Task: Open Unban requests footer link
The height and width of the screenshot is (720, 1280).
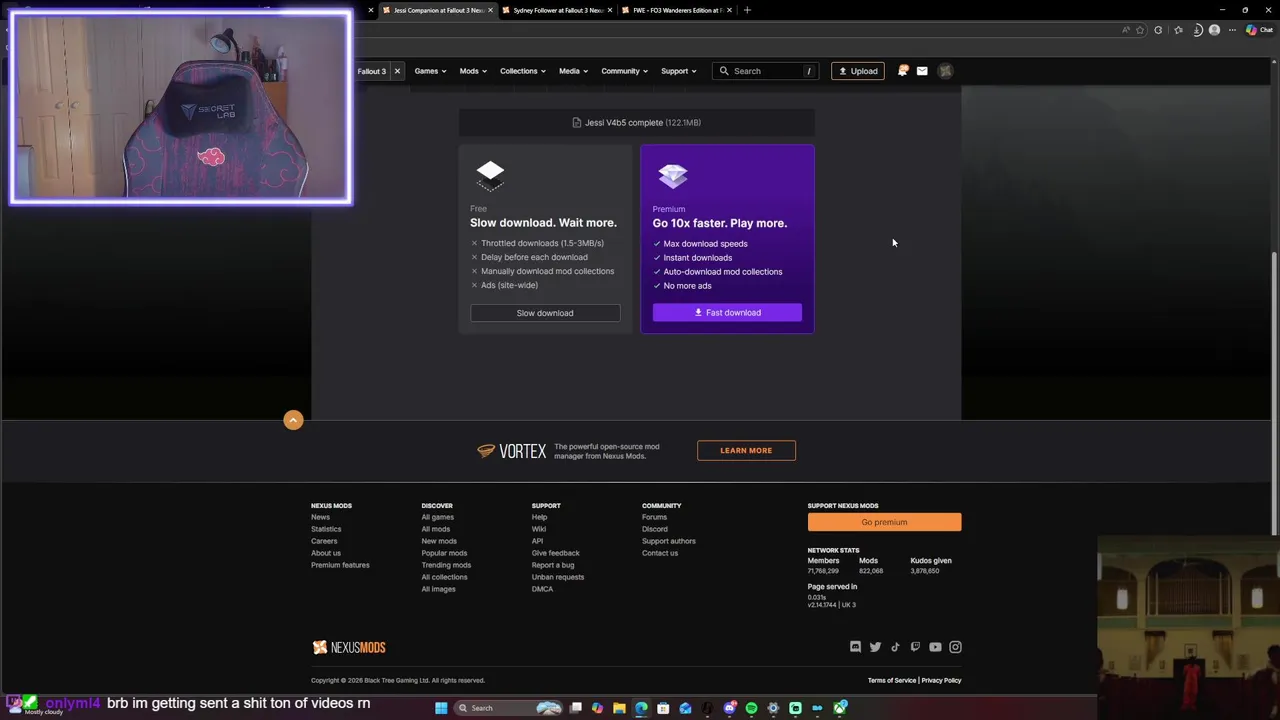Action: coord(558,577)
